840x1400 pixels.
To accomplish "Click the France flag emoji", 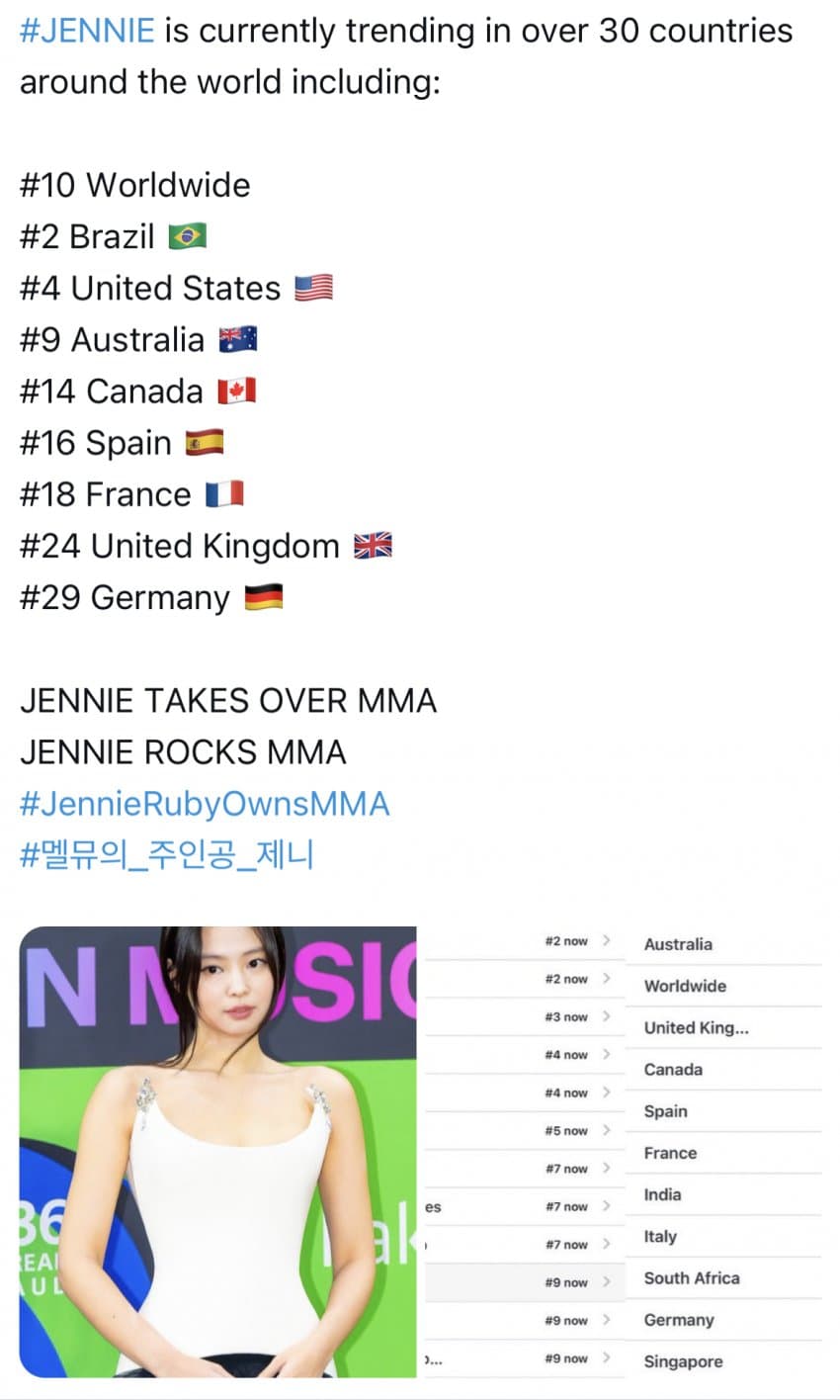I will pyautogui.click(x=224, y=494).
